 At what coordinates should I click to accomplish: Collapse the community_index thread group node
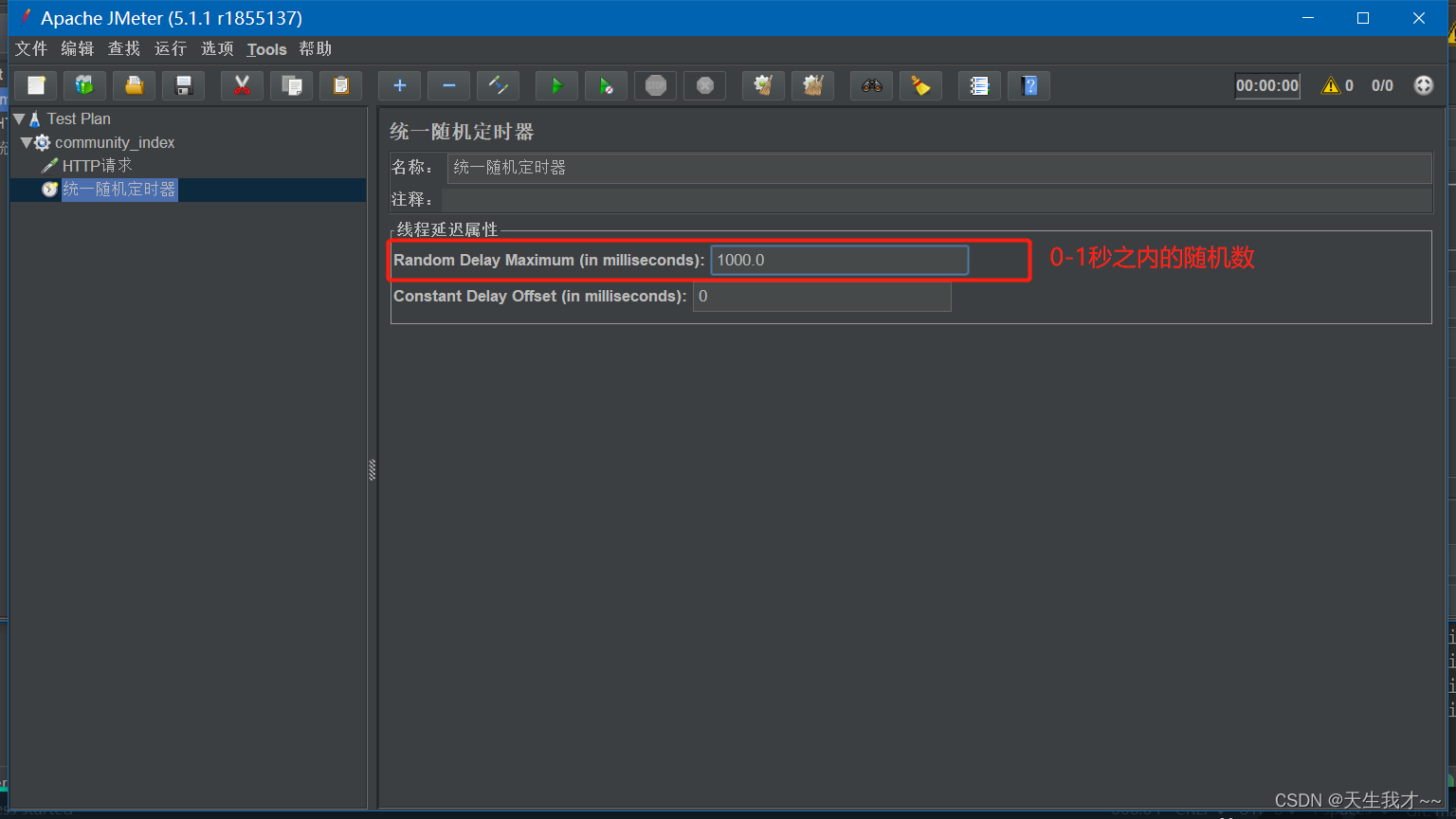tap(27, 142)
